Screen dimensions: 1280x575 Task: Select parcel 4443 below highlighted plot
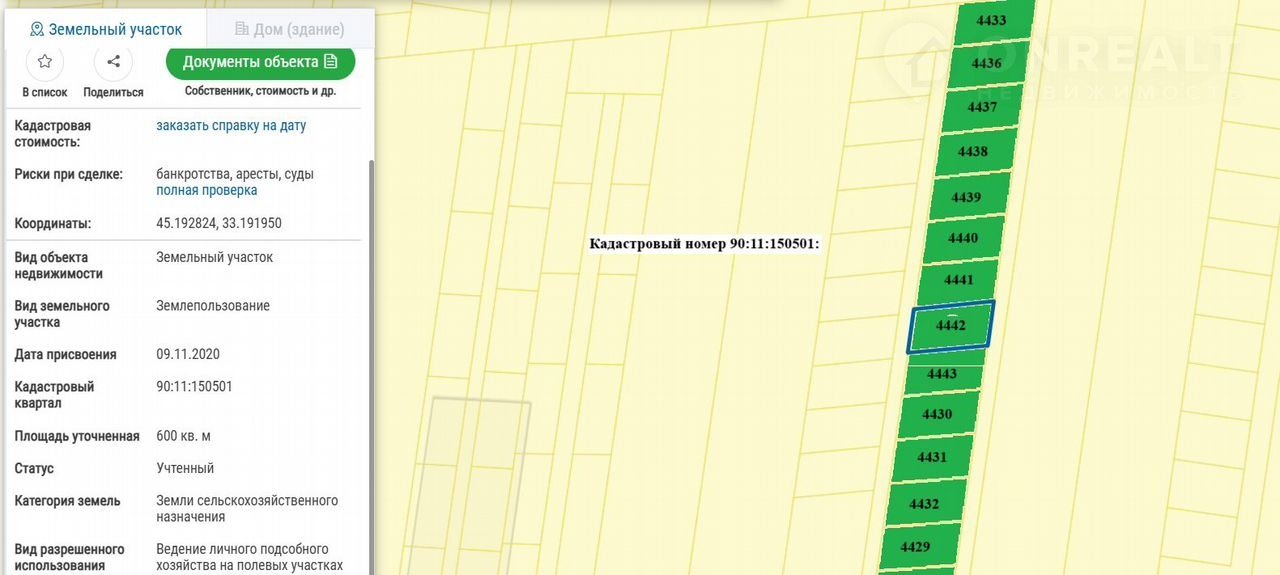tap(942, 375)
